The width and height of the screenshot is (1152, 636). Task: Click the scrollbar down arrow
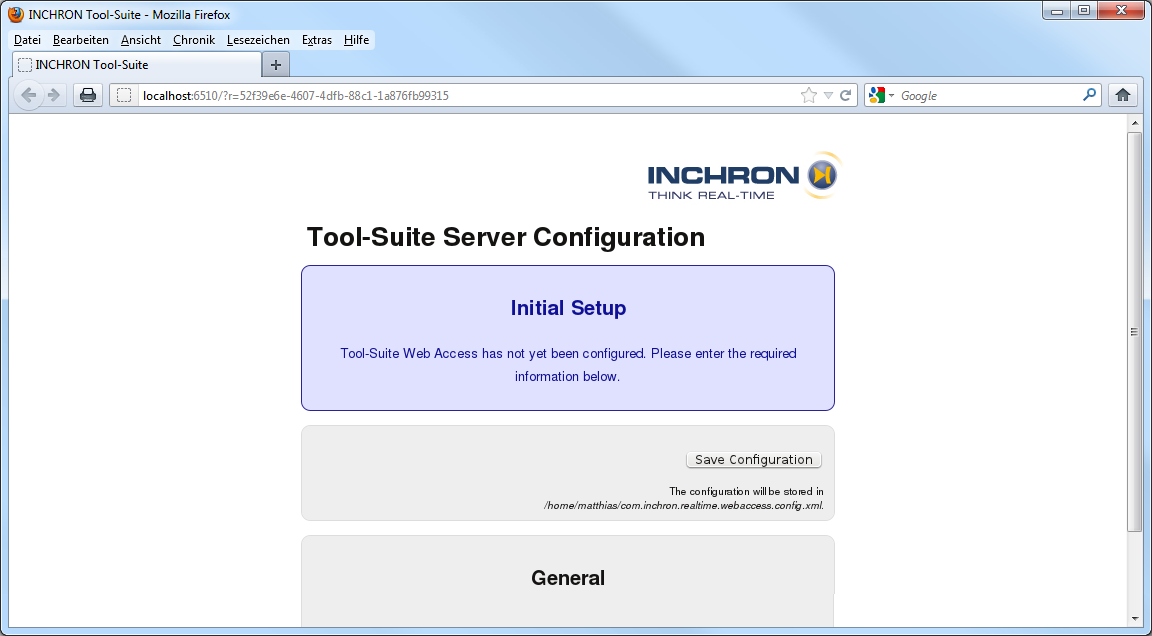[x=1134, y=619]
